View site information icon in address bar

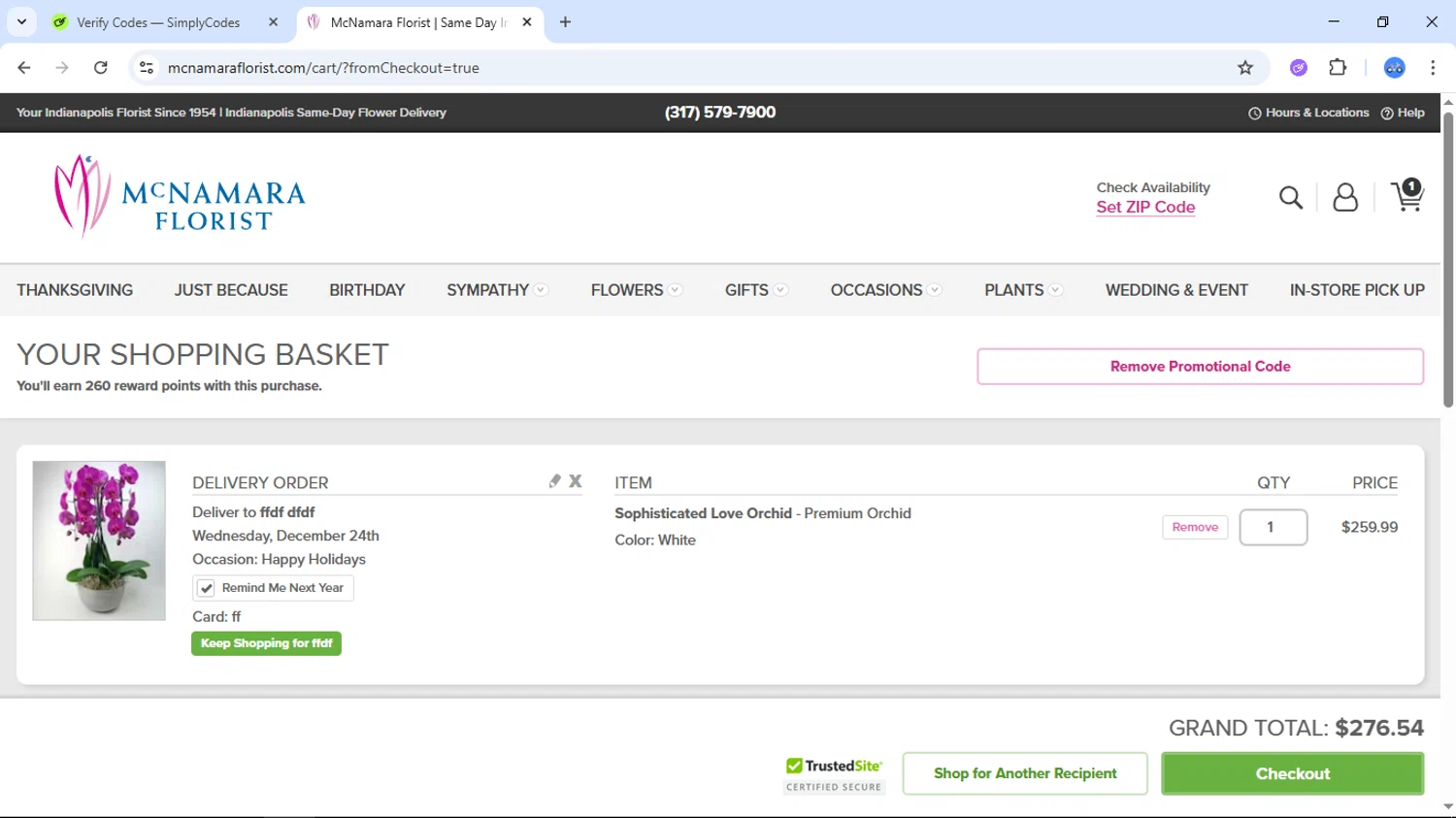click(147, 68)
